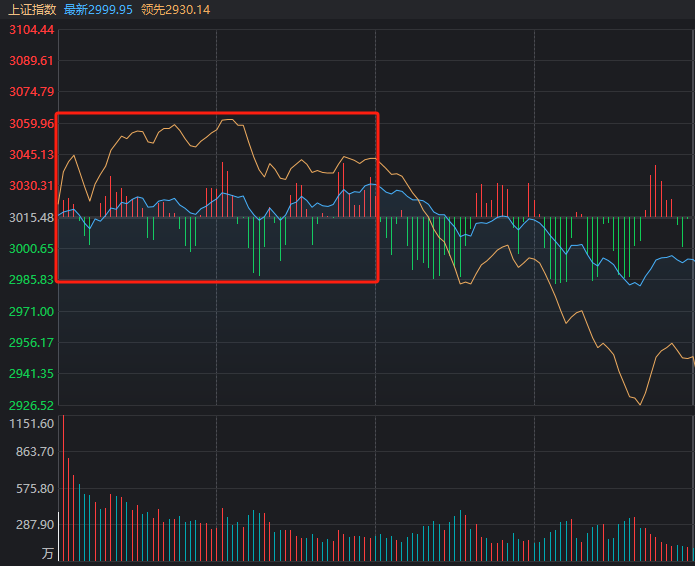Select the 3059.96 price axis label
Viewport: 695px width, 566px height.
point(31,124)
